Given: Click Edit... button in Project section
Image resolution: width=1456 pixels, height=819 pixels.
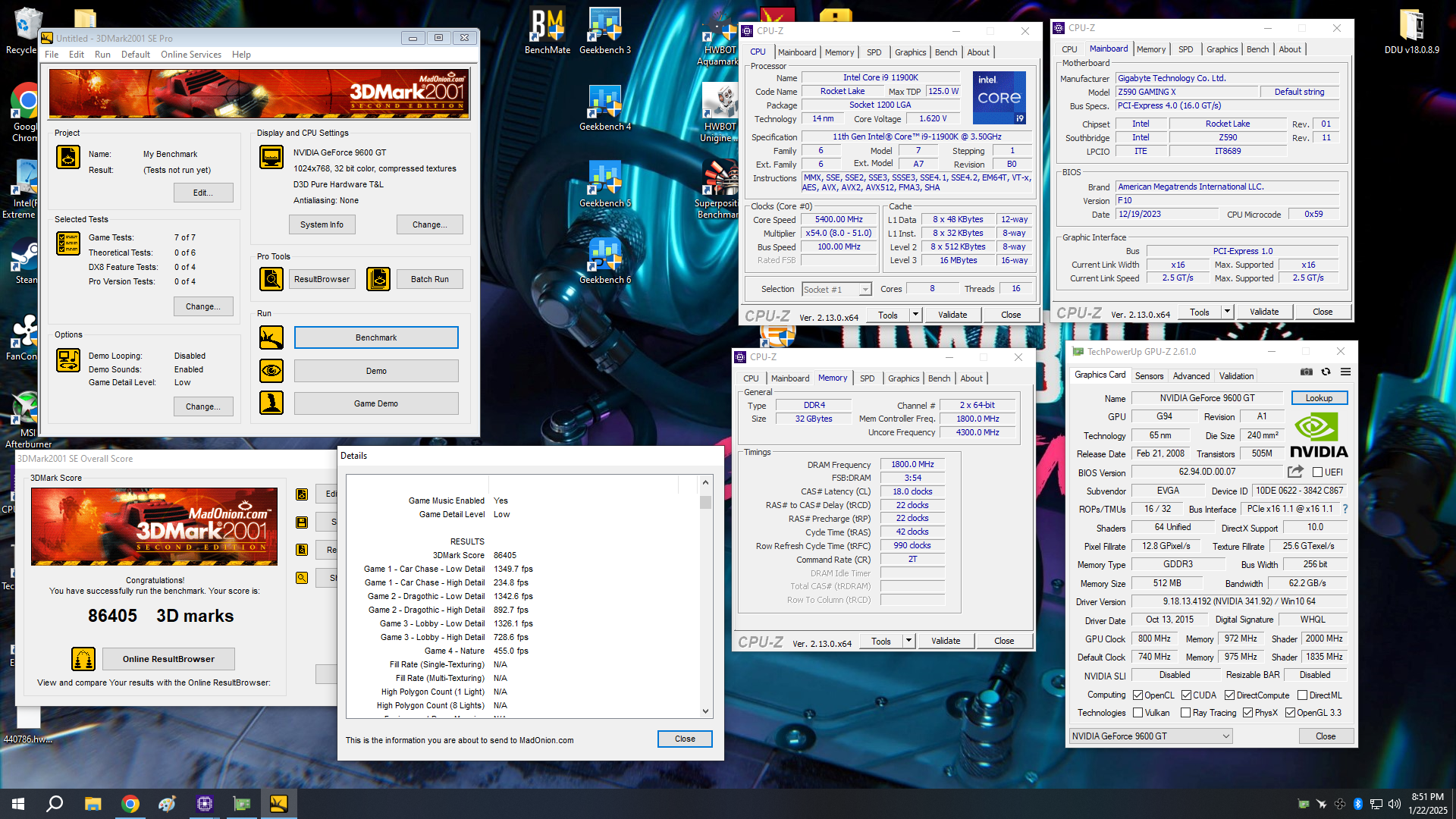Looking at the screenshot, I should (x=203, y=193).
